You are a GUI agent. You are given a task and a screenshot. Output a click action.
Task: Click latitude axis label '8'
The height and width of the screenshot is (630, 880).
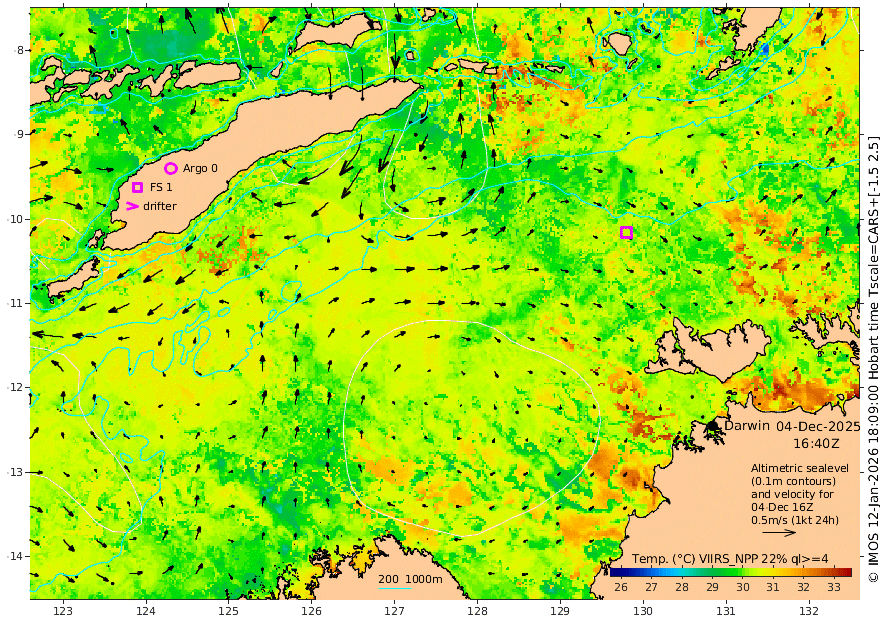20,50
